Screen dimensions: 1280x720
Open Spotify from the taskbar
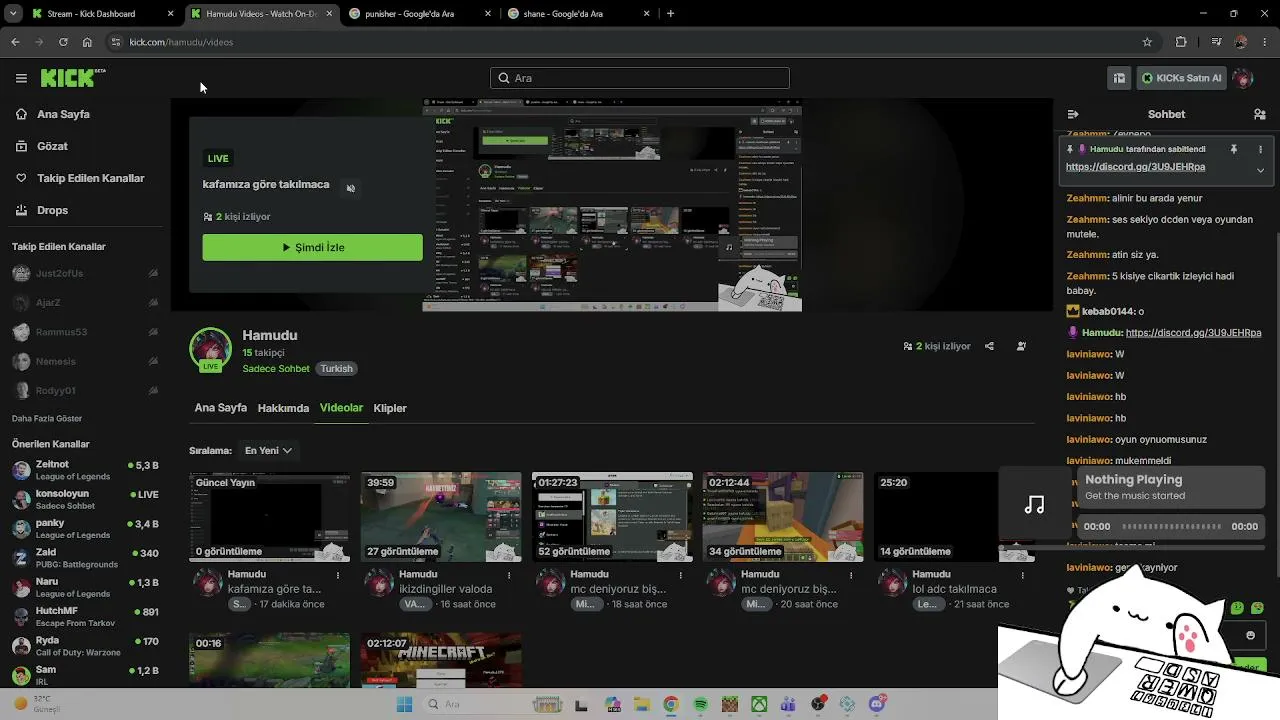[700, 704]
